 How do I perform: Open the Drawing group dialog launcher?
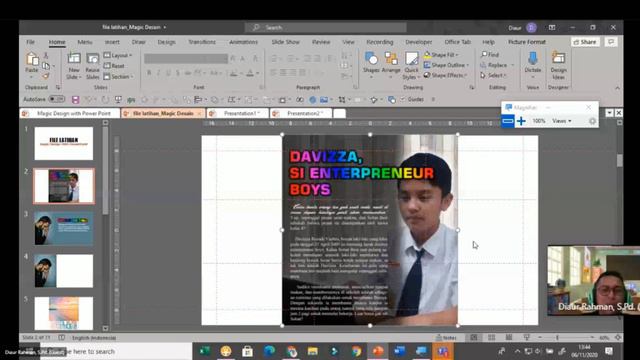(x=472, y=87)
